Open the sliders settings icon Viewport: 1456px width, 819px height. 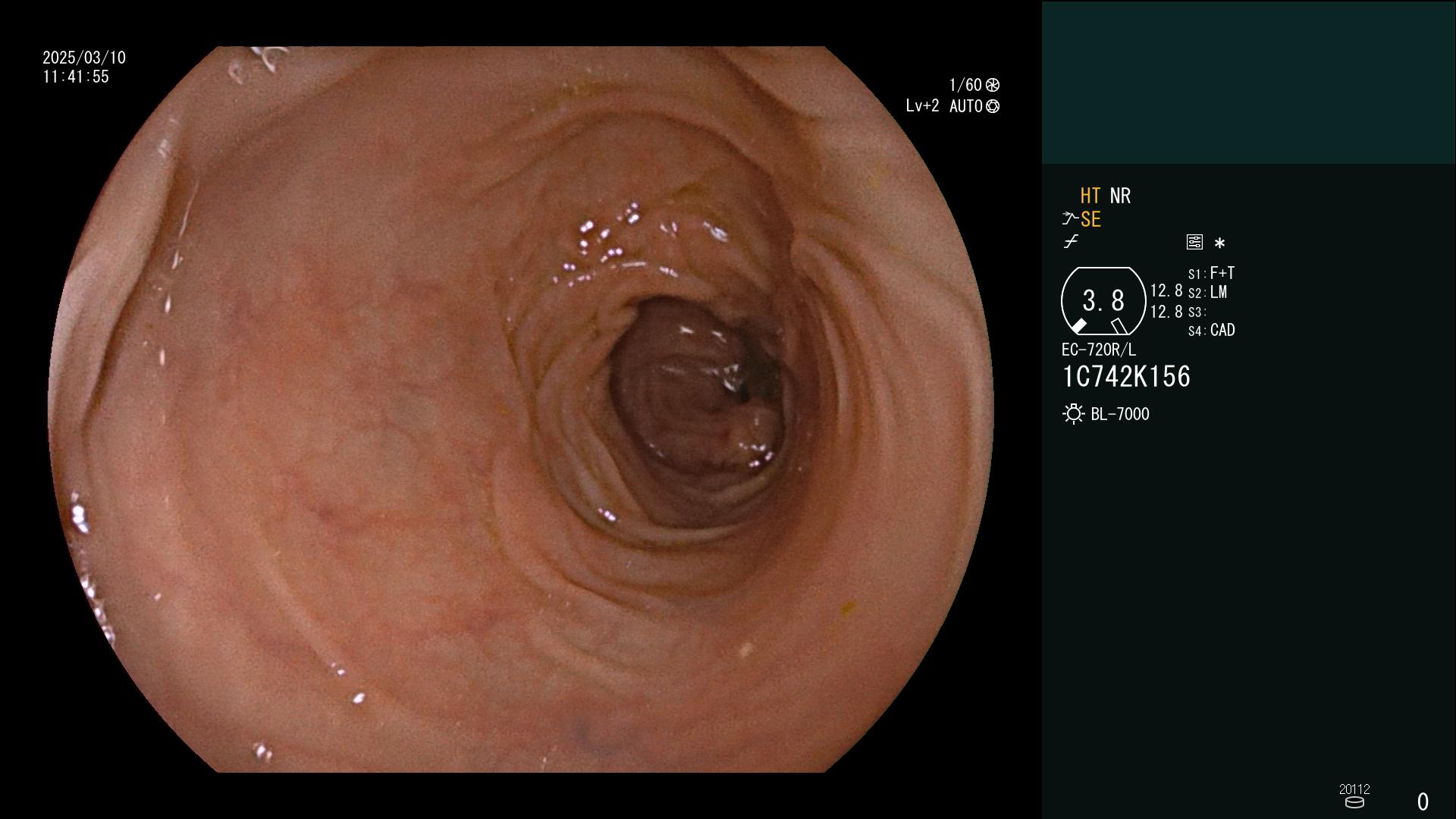[x=1194, y=242]
